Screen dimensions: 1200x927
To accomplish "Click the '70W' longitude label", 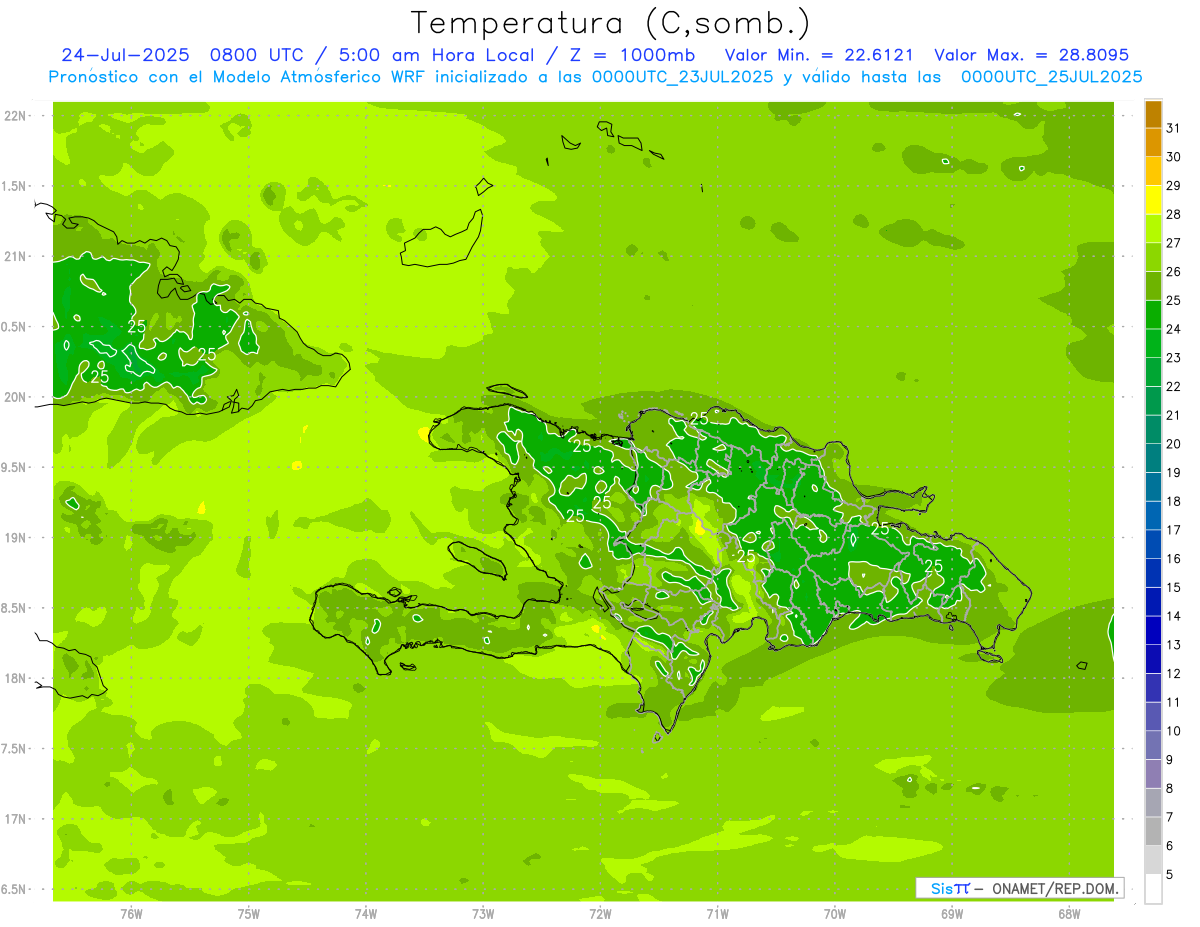I will pos(835,913).
